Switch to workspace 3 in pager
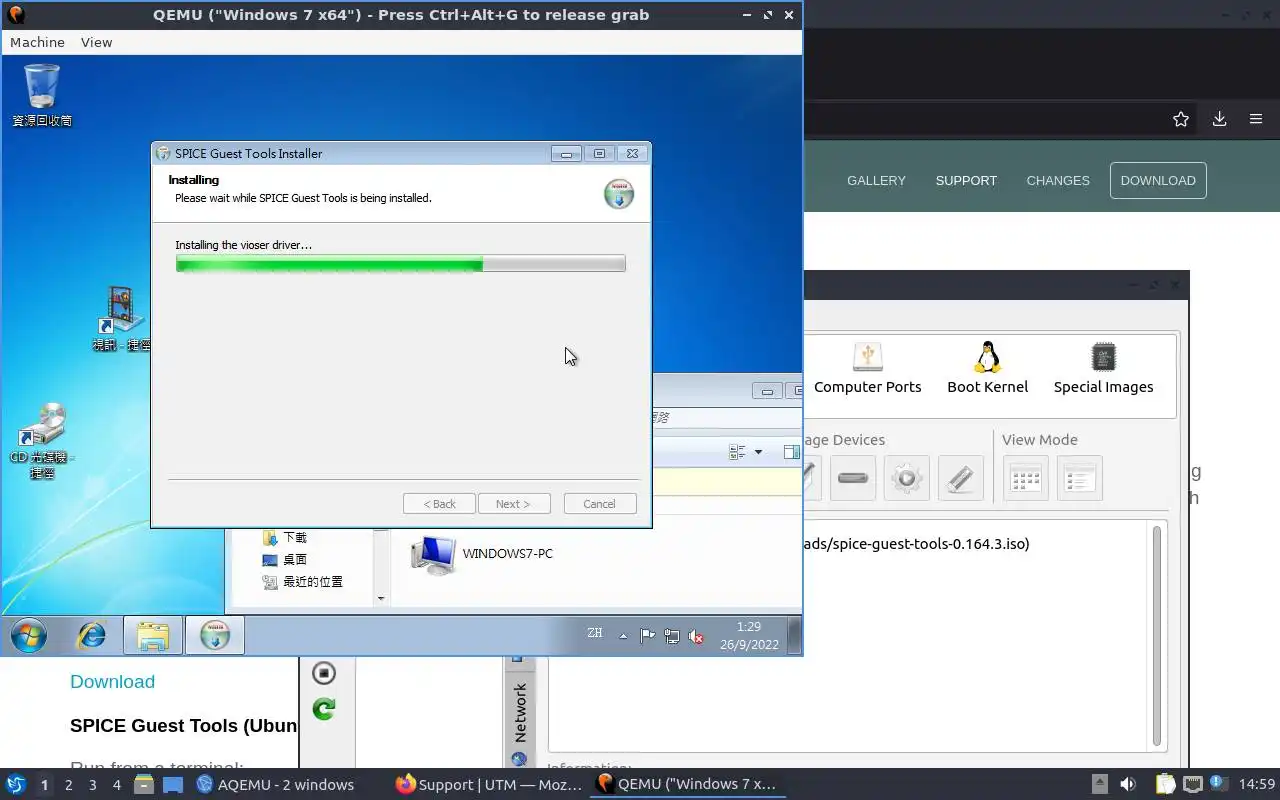 click(92, 785)
